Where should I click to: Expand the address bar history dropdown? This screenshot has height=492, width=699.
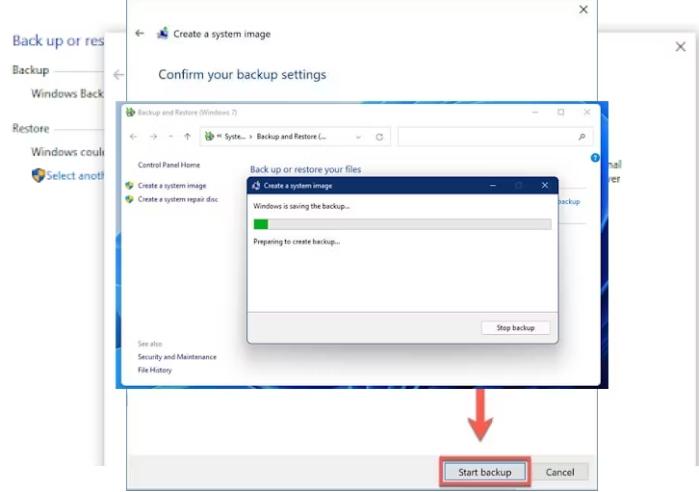tap(358, 137)
